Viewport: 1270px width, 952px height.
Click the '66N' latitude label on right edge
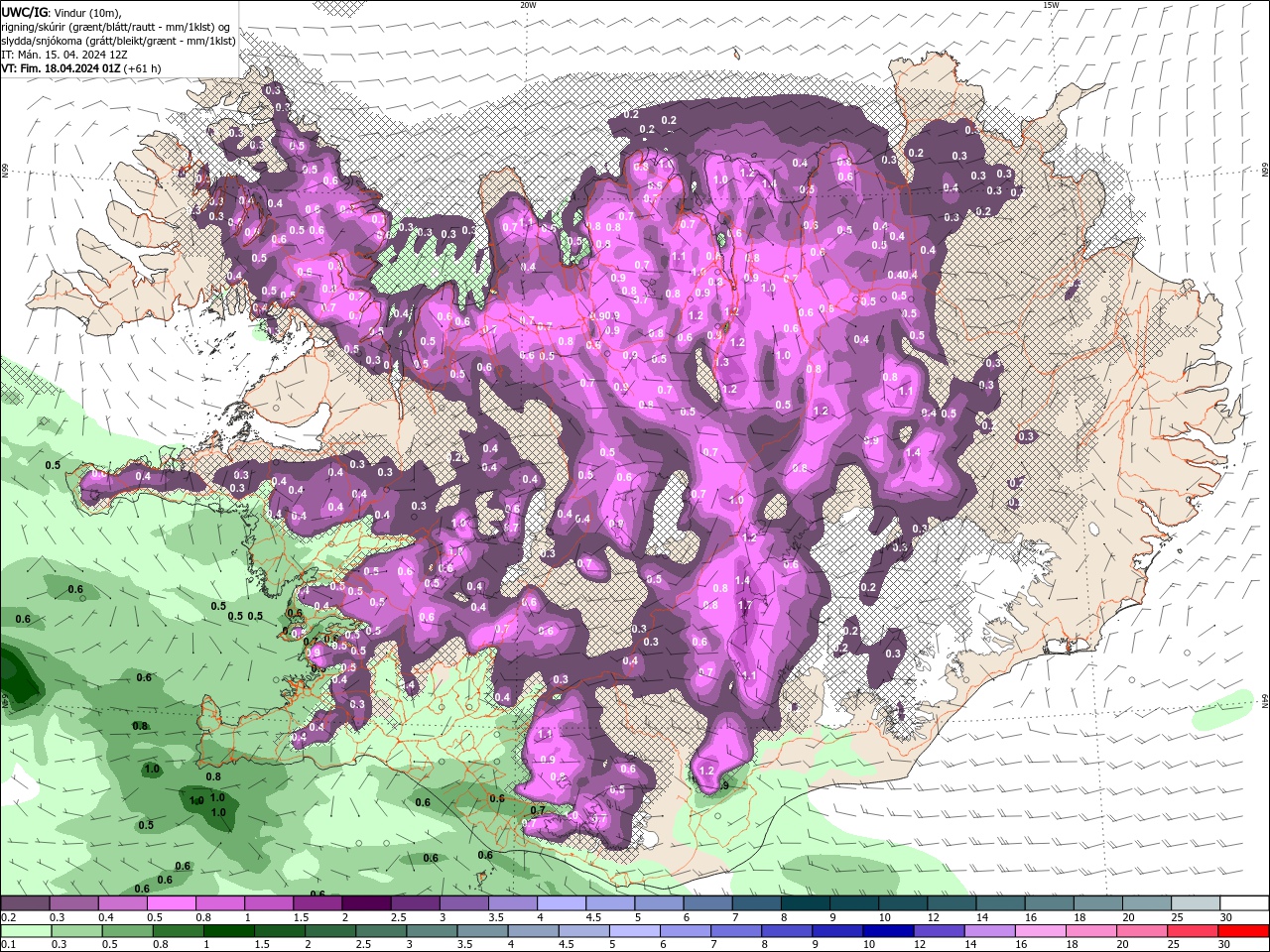coord(1264,171)
